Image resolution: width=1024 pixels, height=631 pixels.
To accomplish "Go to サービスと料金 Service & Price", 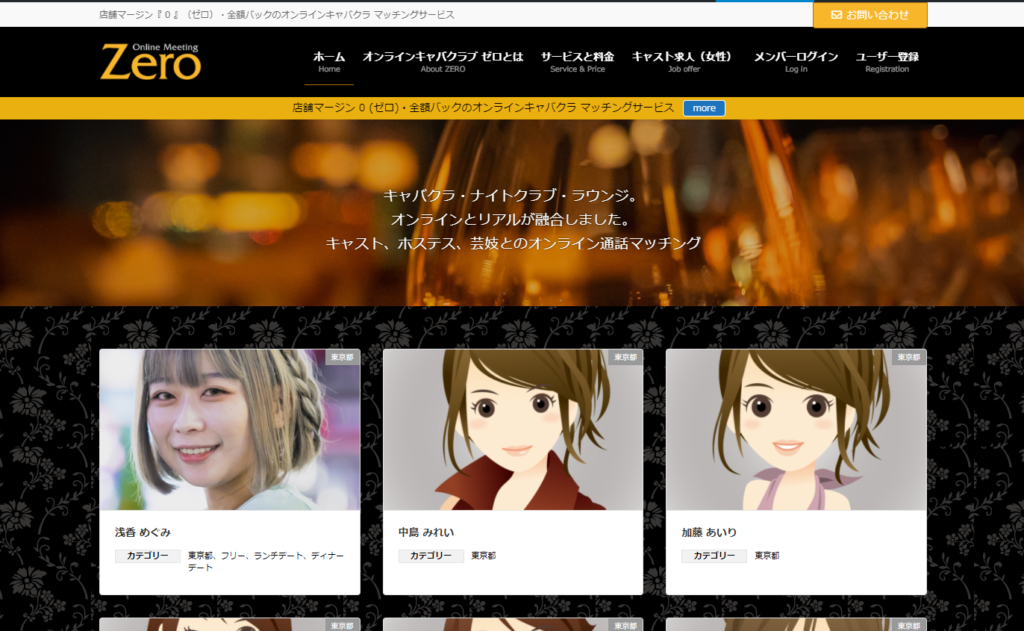I will click(577, 61).
